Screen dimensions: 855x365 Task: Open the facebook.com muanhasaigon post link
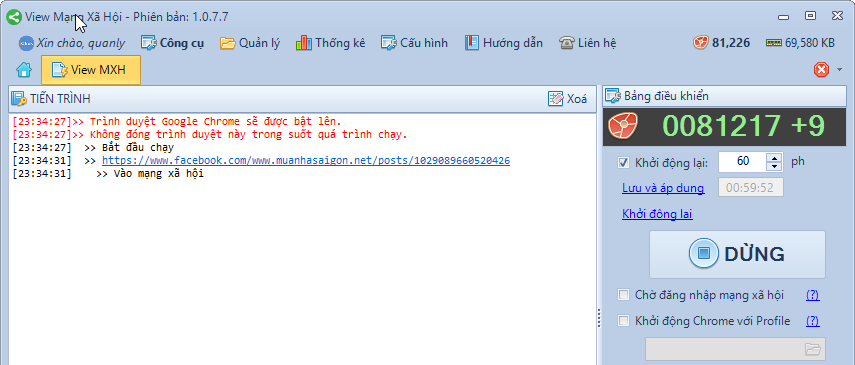coord(306,161)
